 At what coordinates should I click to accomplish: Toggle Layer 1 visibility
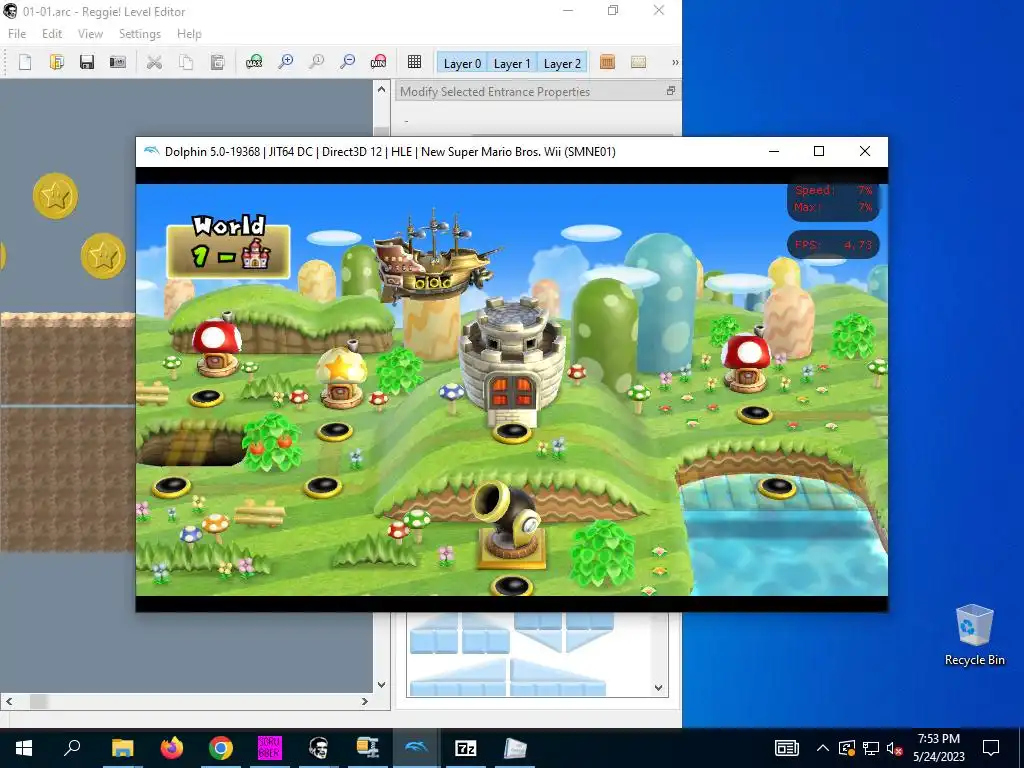coord(512,63)
